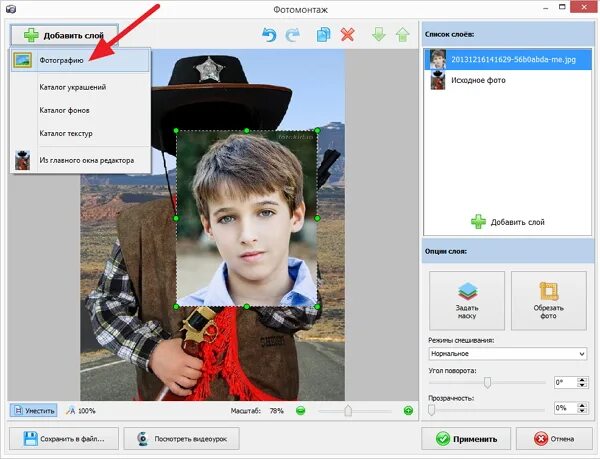Zoom in with the green plus icon
Viewport: 600px width, 459px height.
point(408,411)
